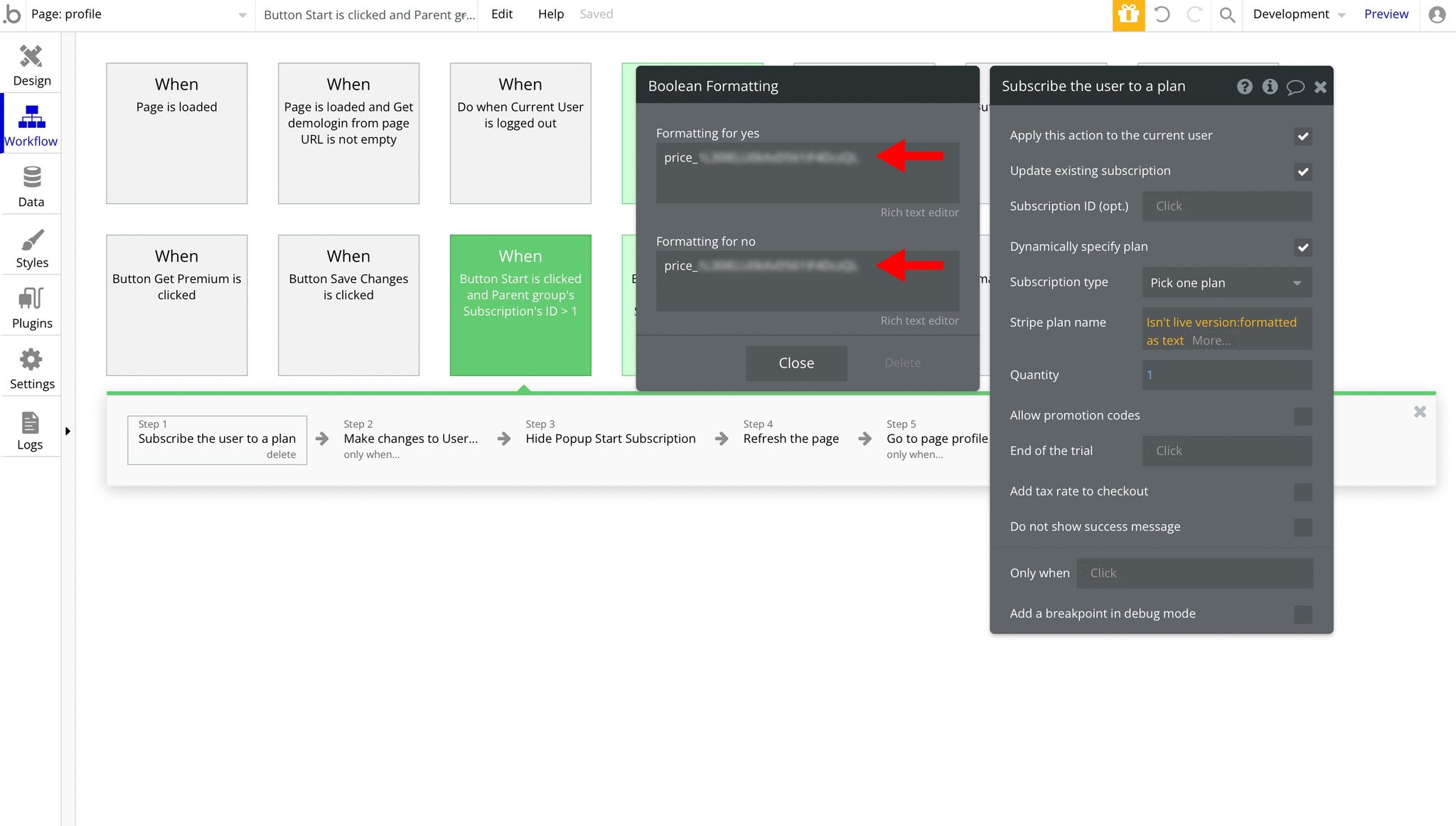This screenshot has width=1456, height=826.
Task: Click the orange gift icon
Action: coord(1128,15)
